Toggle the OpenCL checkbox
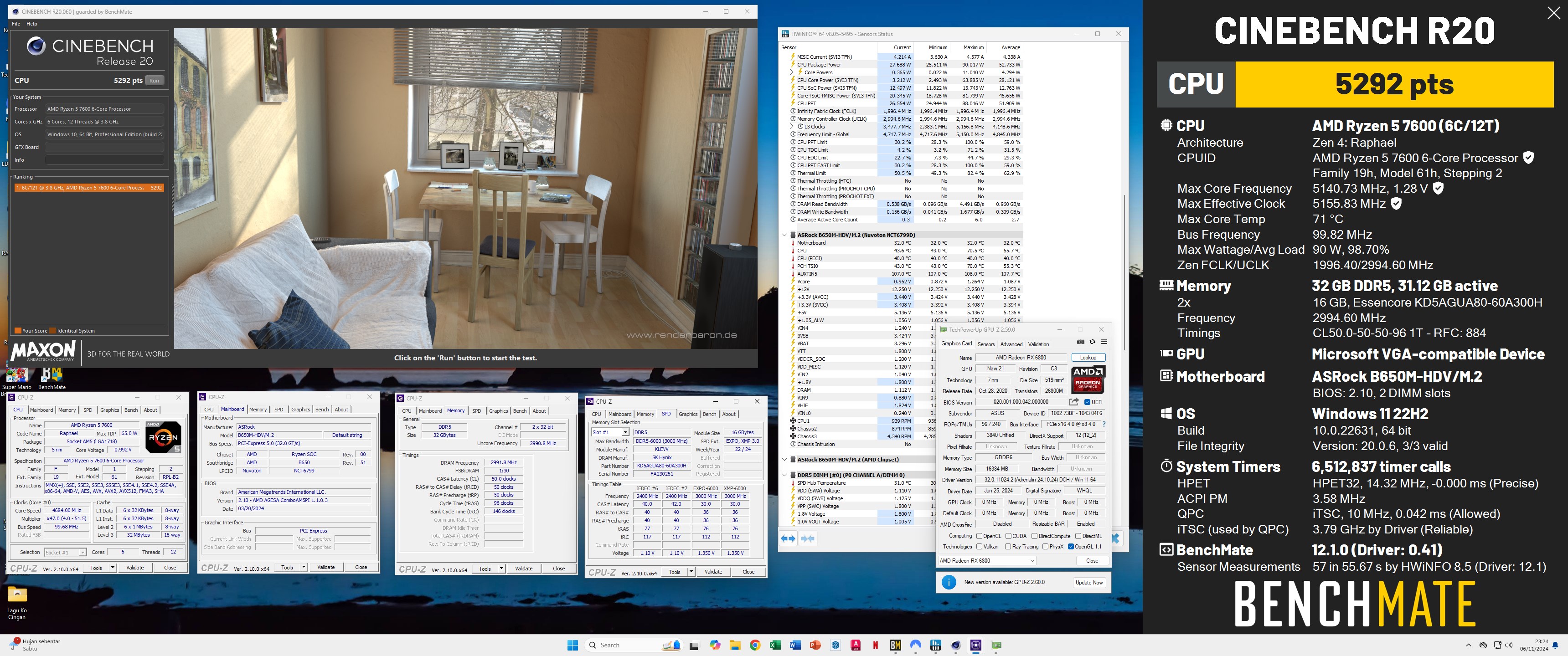1568x656 pixels. coord(980,536)
